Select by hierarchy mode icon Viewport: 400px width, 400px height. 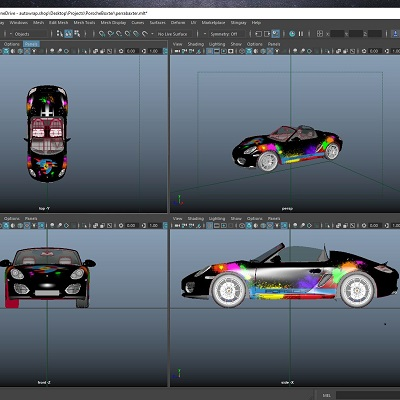click(59, 34)
